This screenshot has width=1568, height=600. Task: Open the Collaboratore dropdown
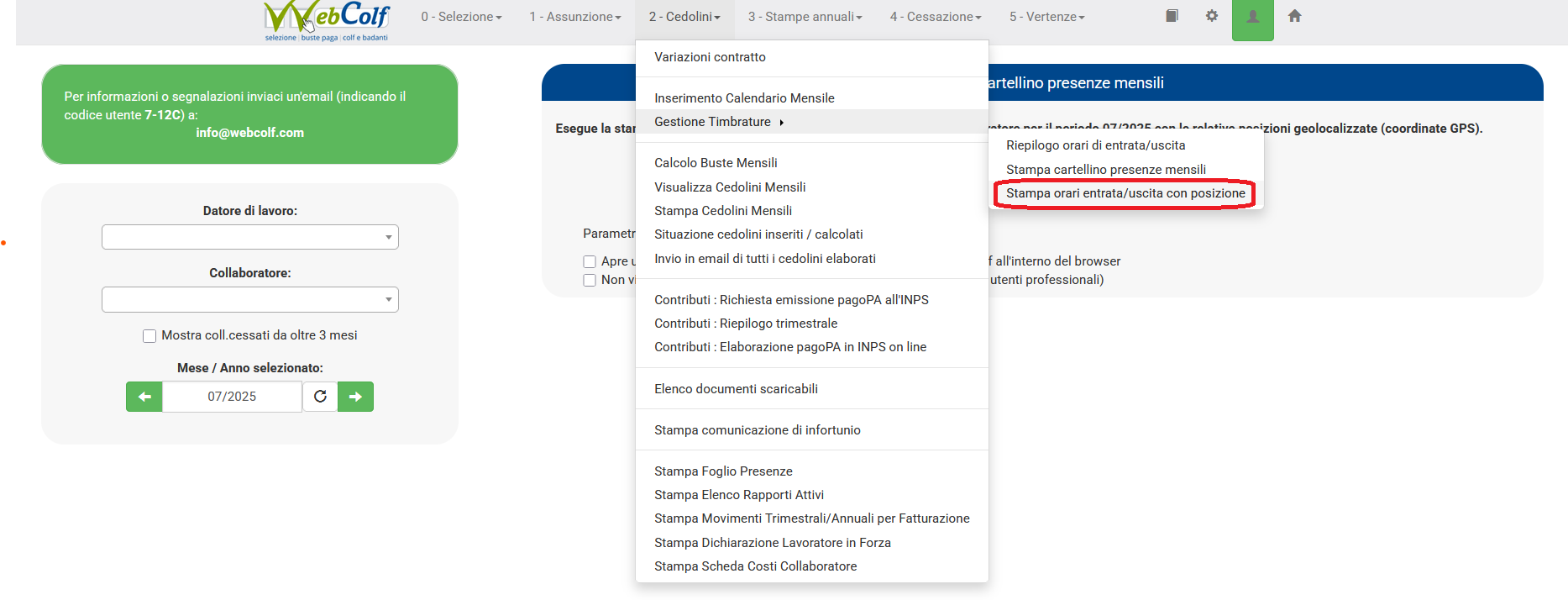(249, 300)
